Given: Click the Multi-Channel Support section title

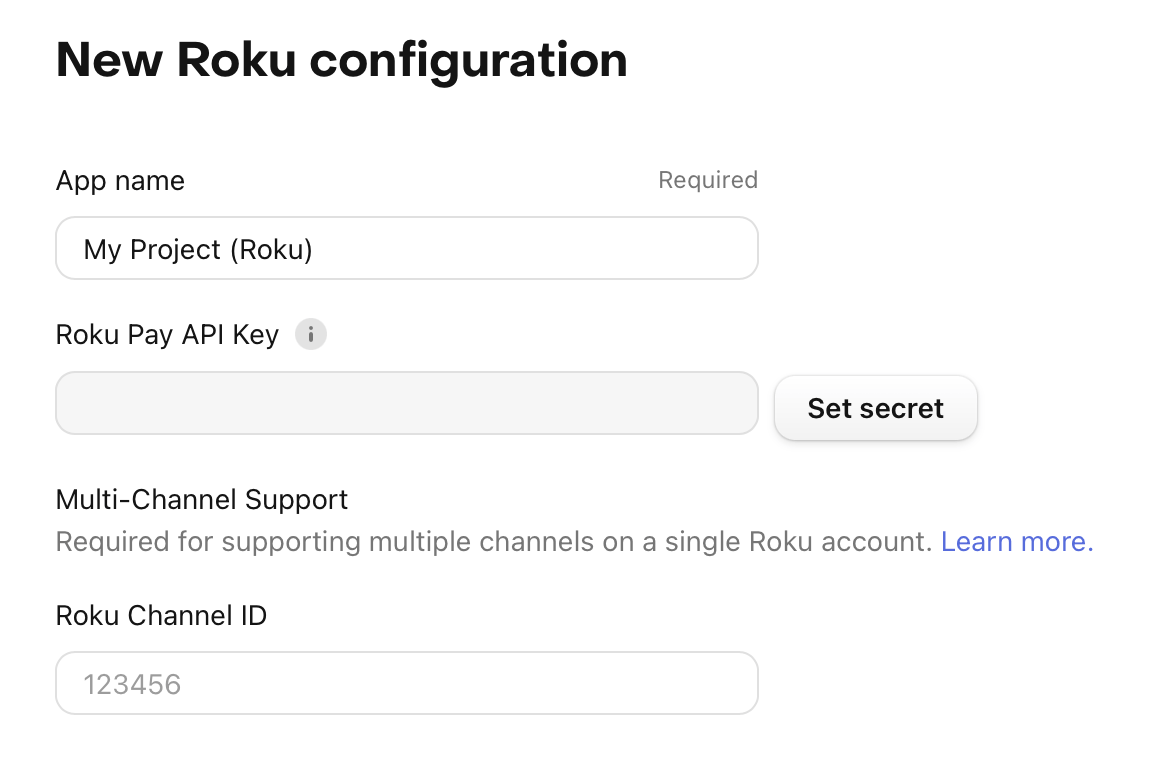Looking at the screenshot, I should point(202,499).
